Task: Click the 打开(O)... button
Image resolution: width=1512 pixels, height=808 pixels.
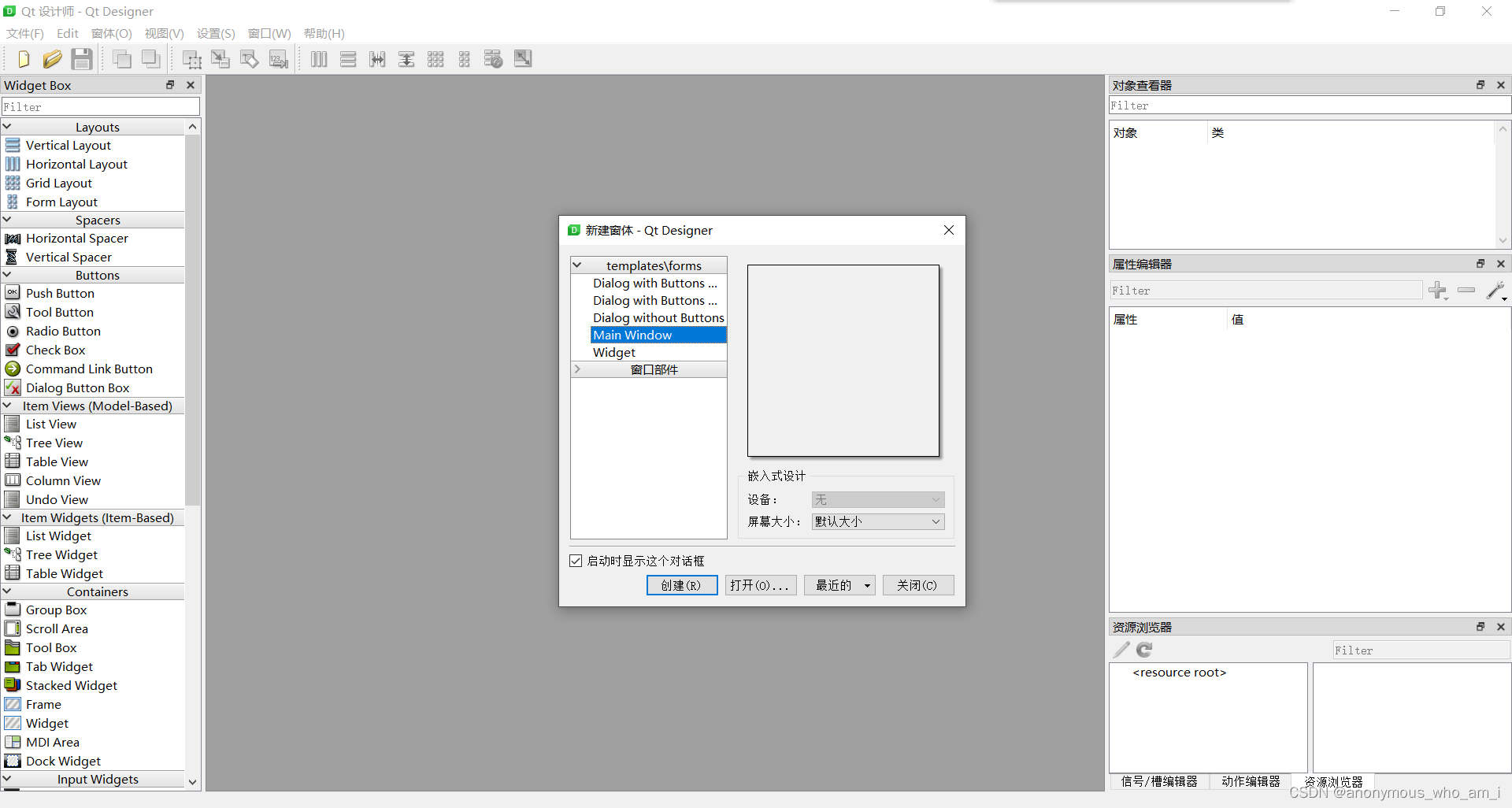Action: [759, 584]
